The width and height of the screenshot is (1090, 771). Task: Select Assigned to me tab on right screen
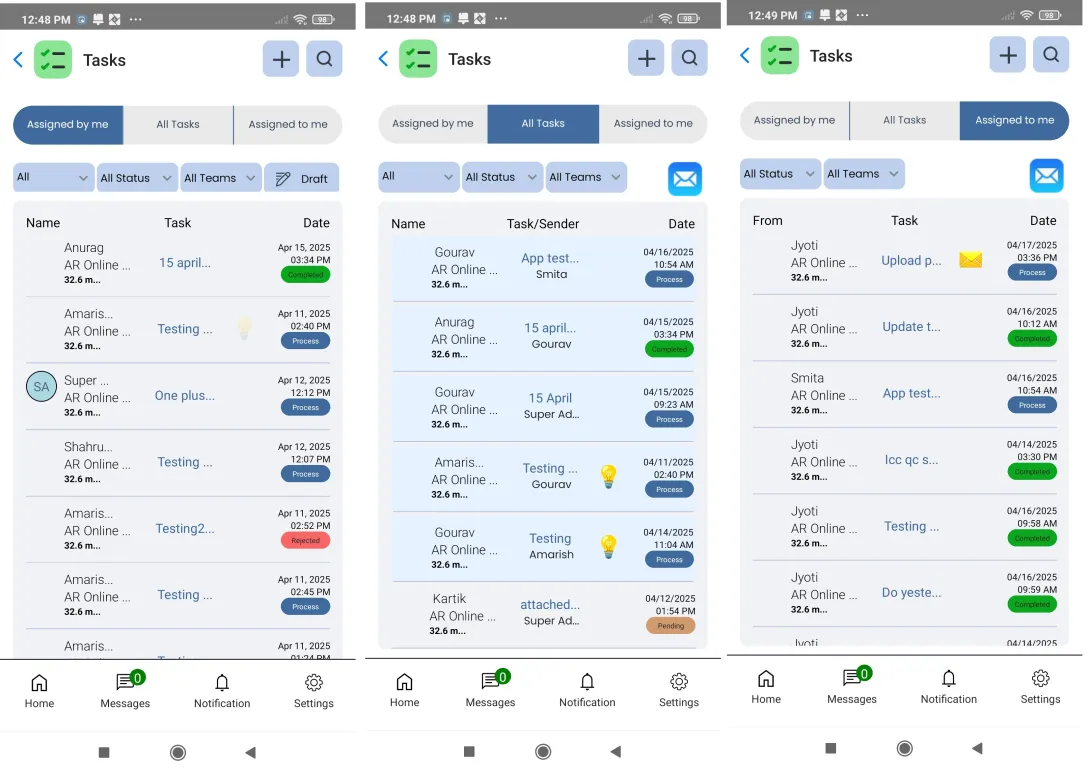[1014, 121]
